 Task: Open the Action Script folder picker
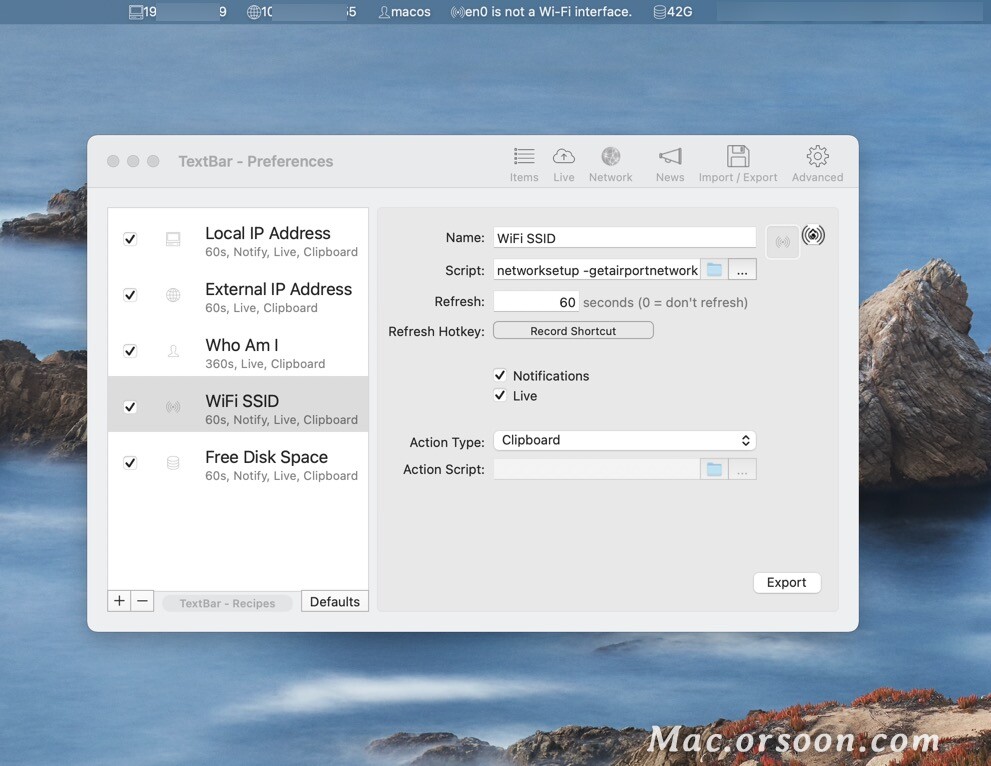point(715,469)
